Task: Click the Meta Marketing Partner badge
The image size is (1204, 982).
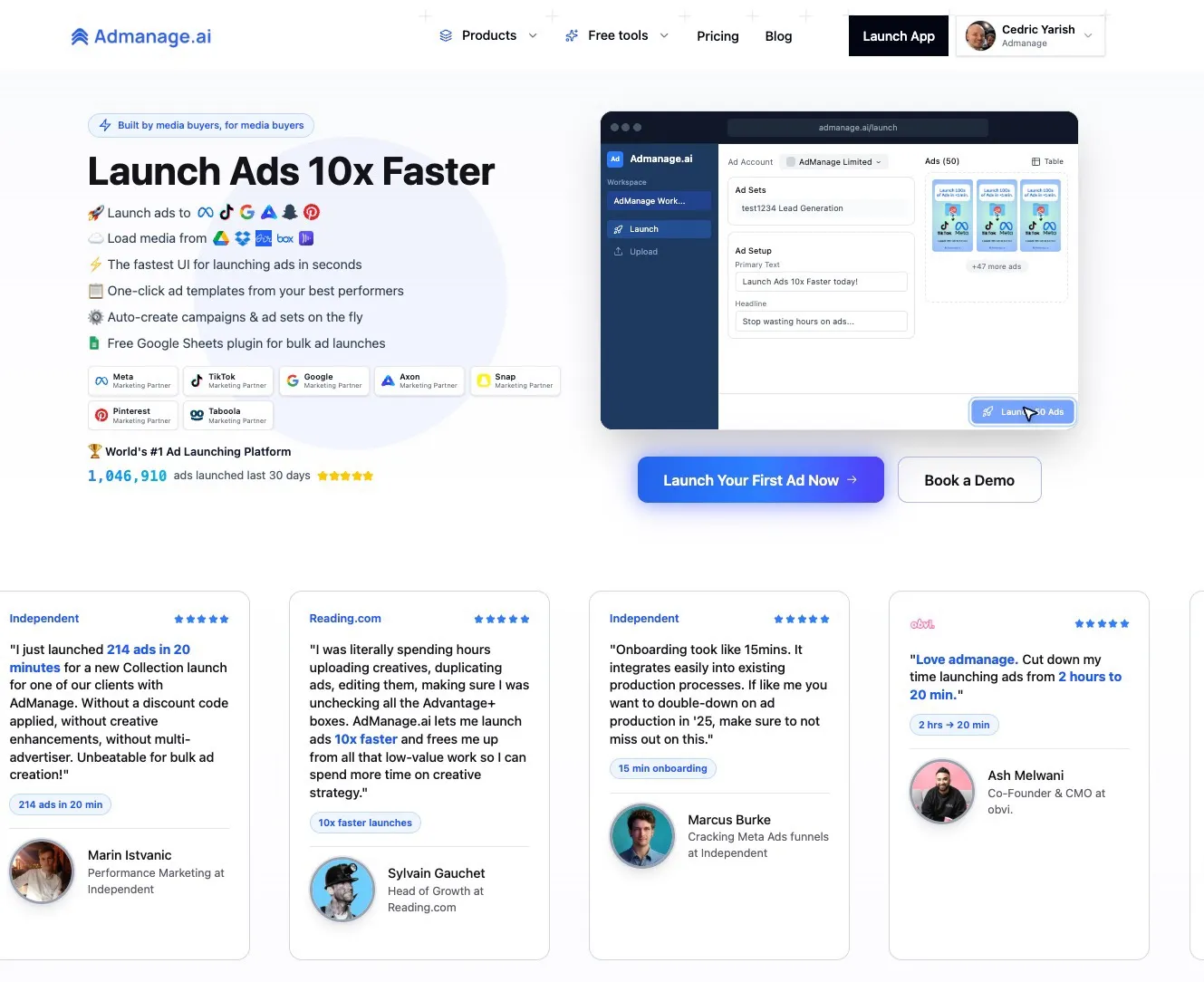Action: pos(135,380)
